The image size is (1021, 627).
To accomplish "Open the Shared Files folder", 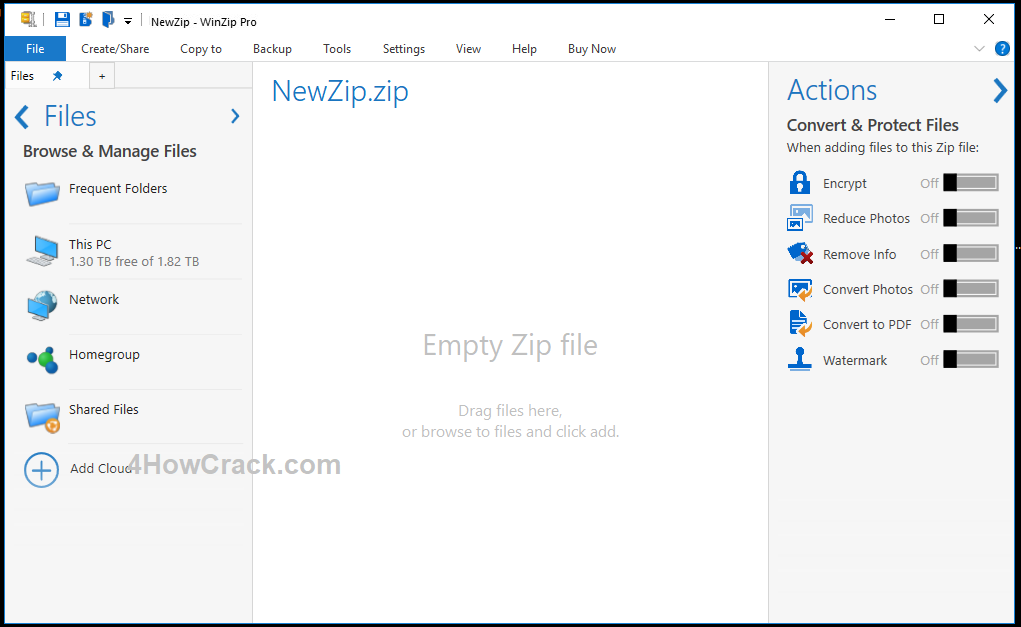I will click(x=103, y=410).
